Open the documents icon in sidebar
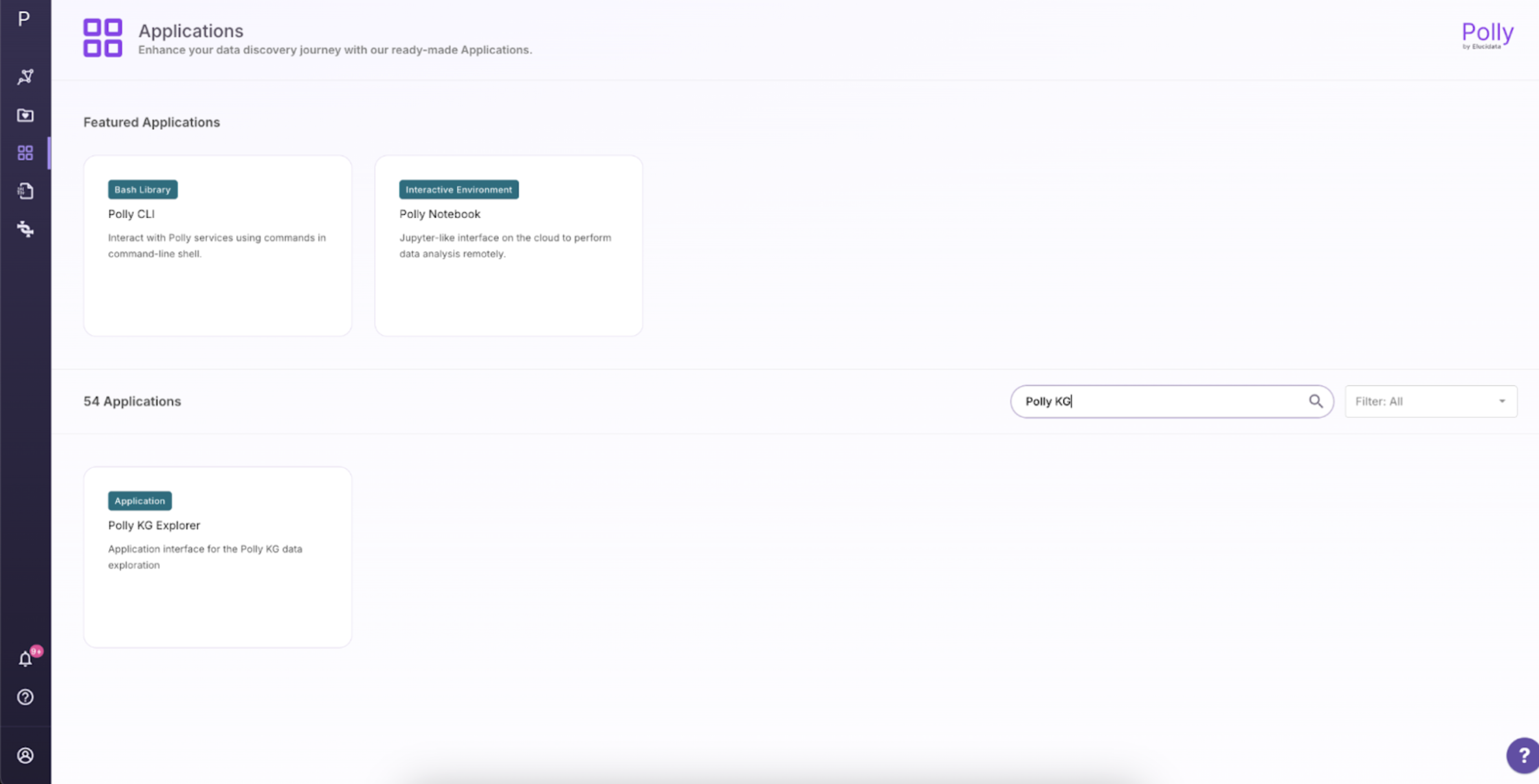 pos(25,191)
